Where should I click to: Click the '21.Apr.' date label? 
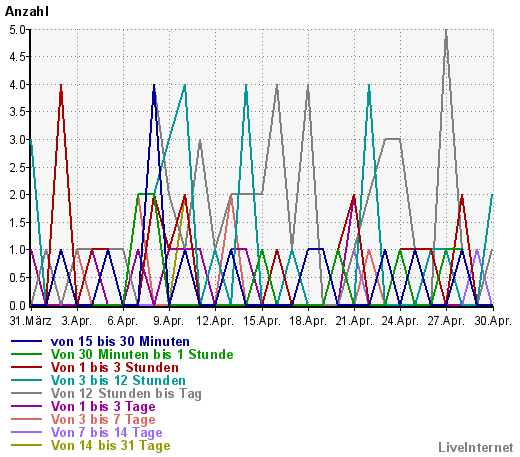pos(354,321)
